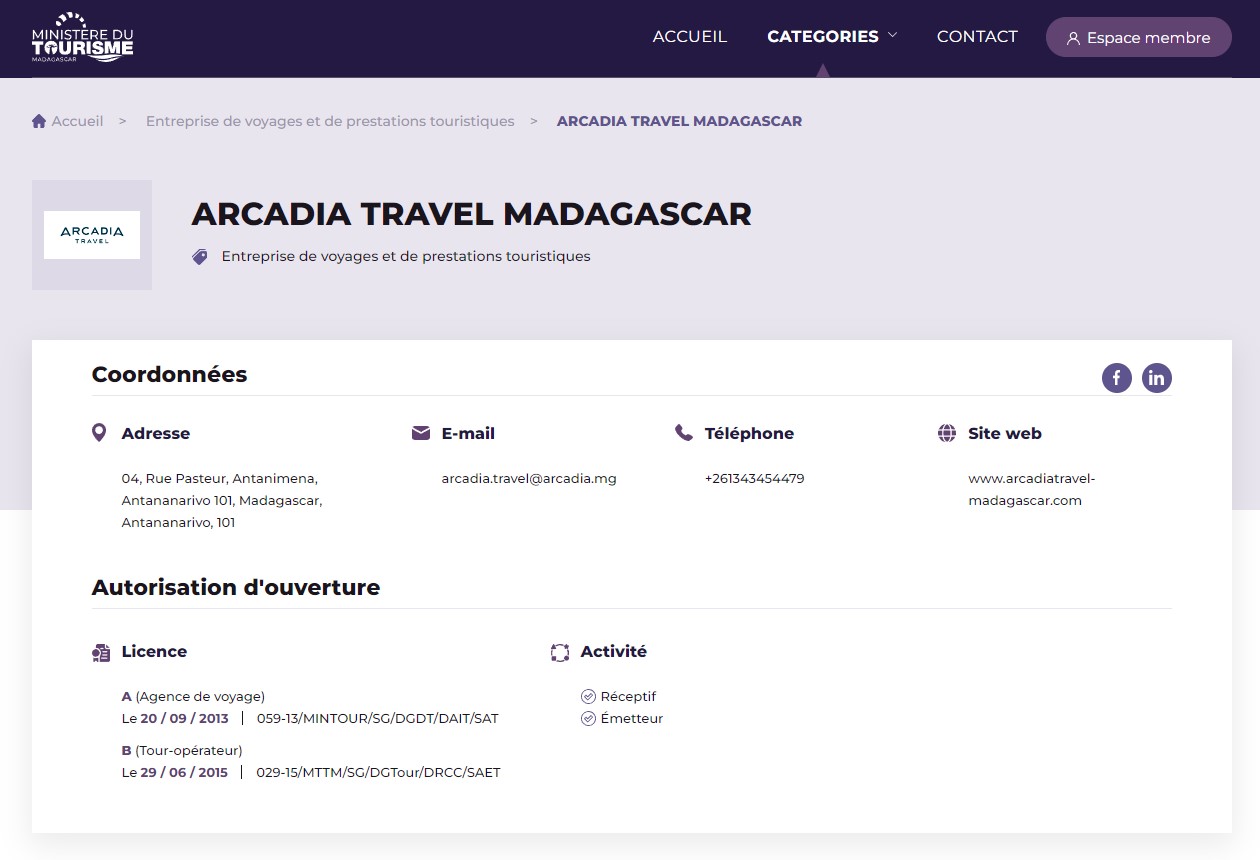Expand the Categories dropdown chevron
The height and width of the screenshot is (860, 1260).
tap(892, 35)
